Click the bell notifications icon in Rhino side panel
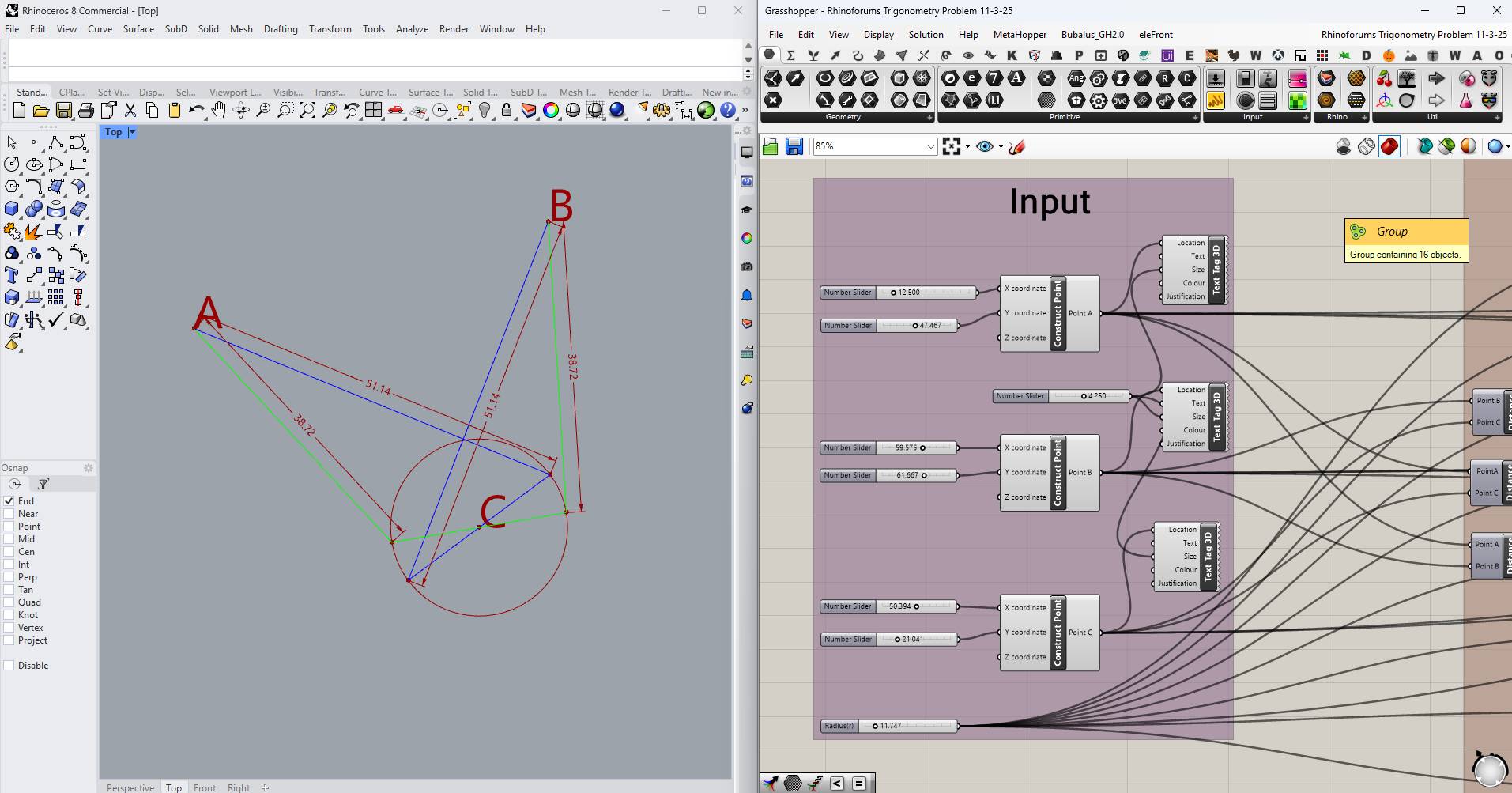This screenshot has width=1512, height=793. coord(747,295)
